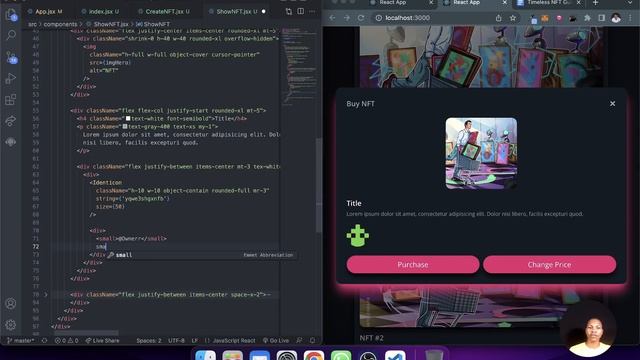Switch to the index.jsx editor tab
640x360 pixels.
click(x=100, y=11)
